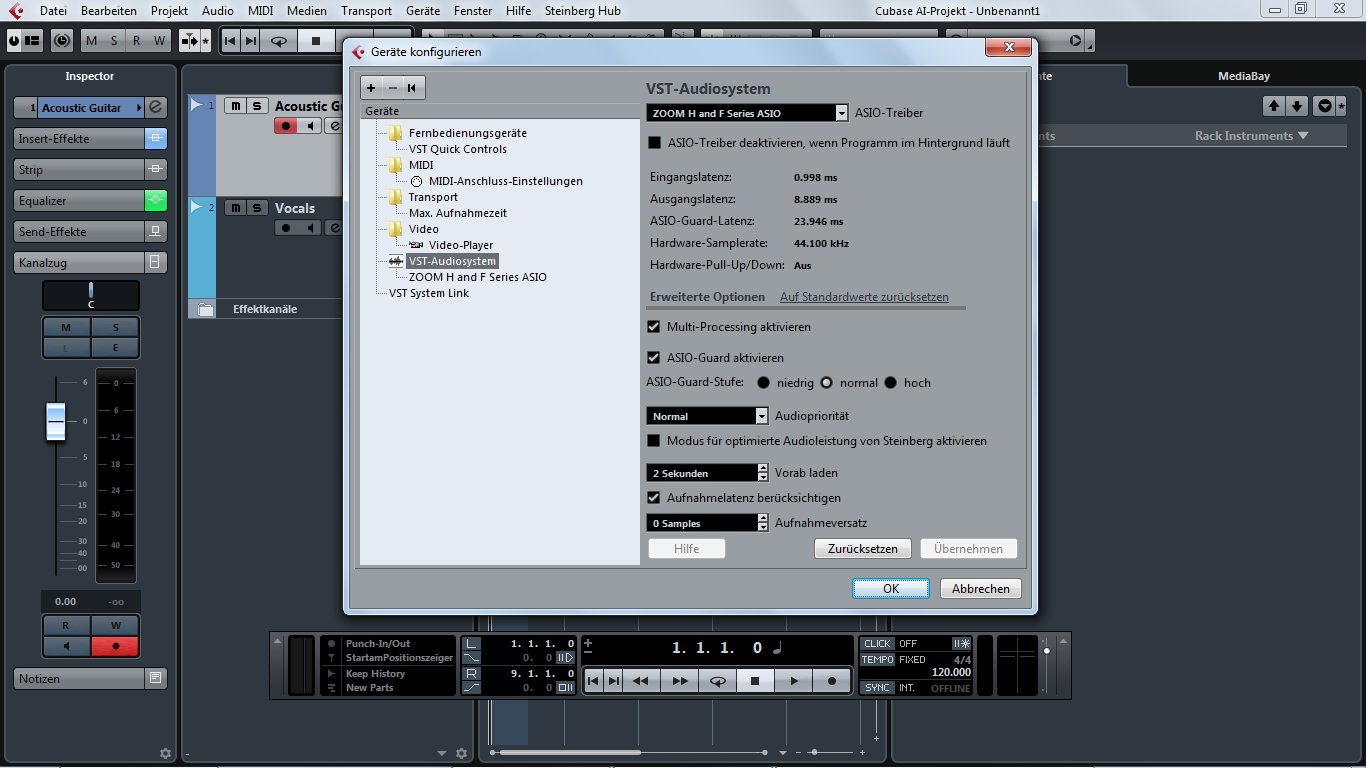Click the plus button to add a device
The width and height of the screenshot is (1366, 768).
coord(371,88)
